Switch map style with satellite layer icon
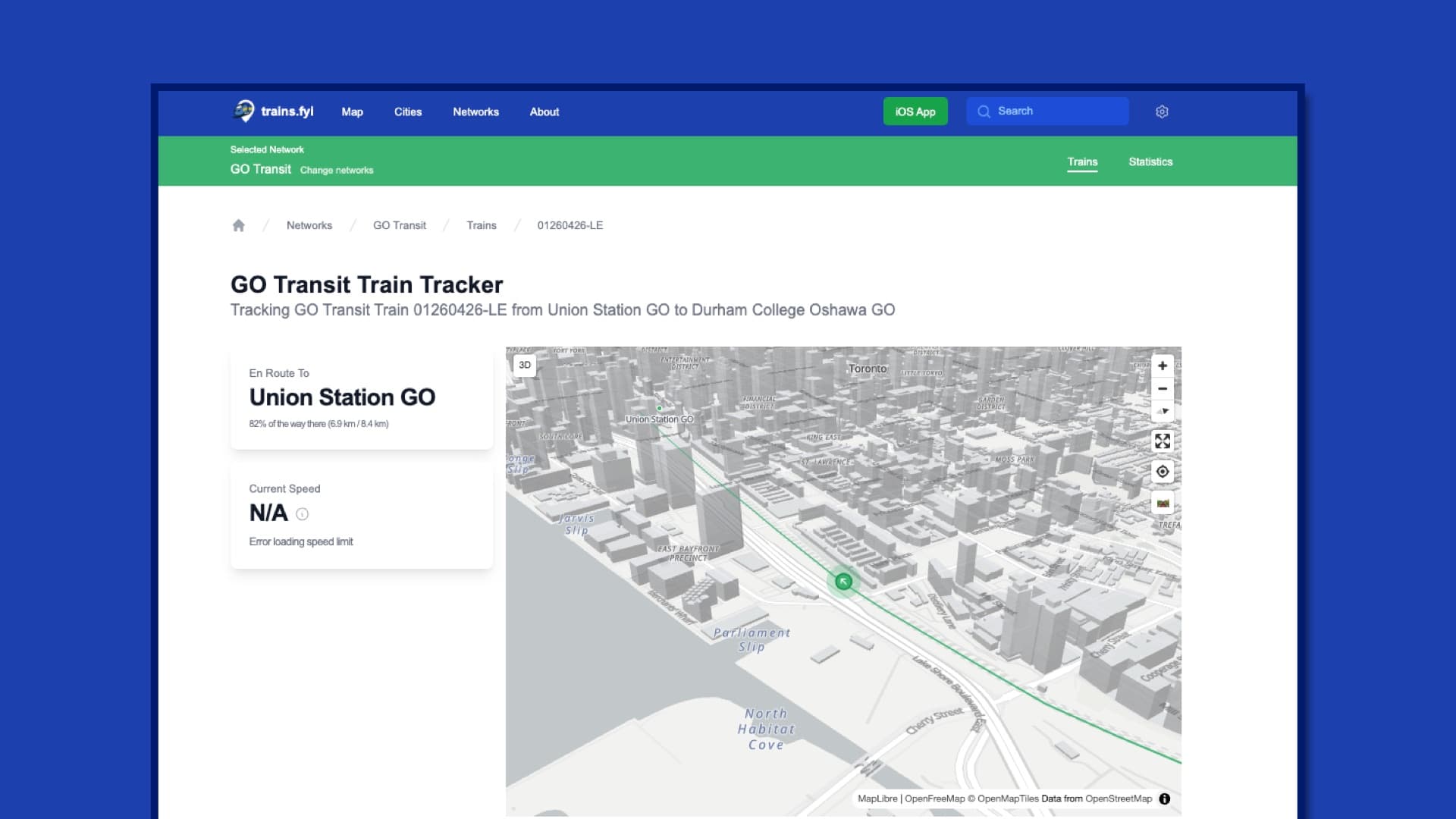The width and height of the screenshot is (1456, 819). click(1162, 504)
